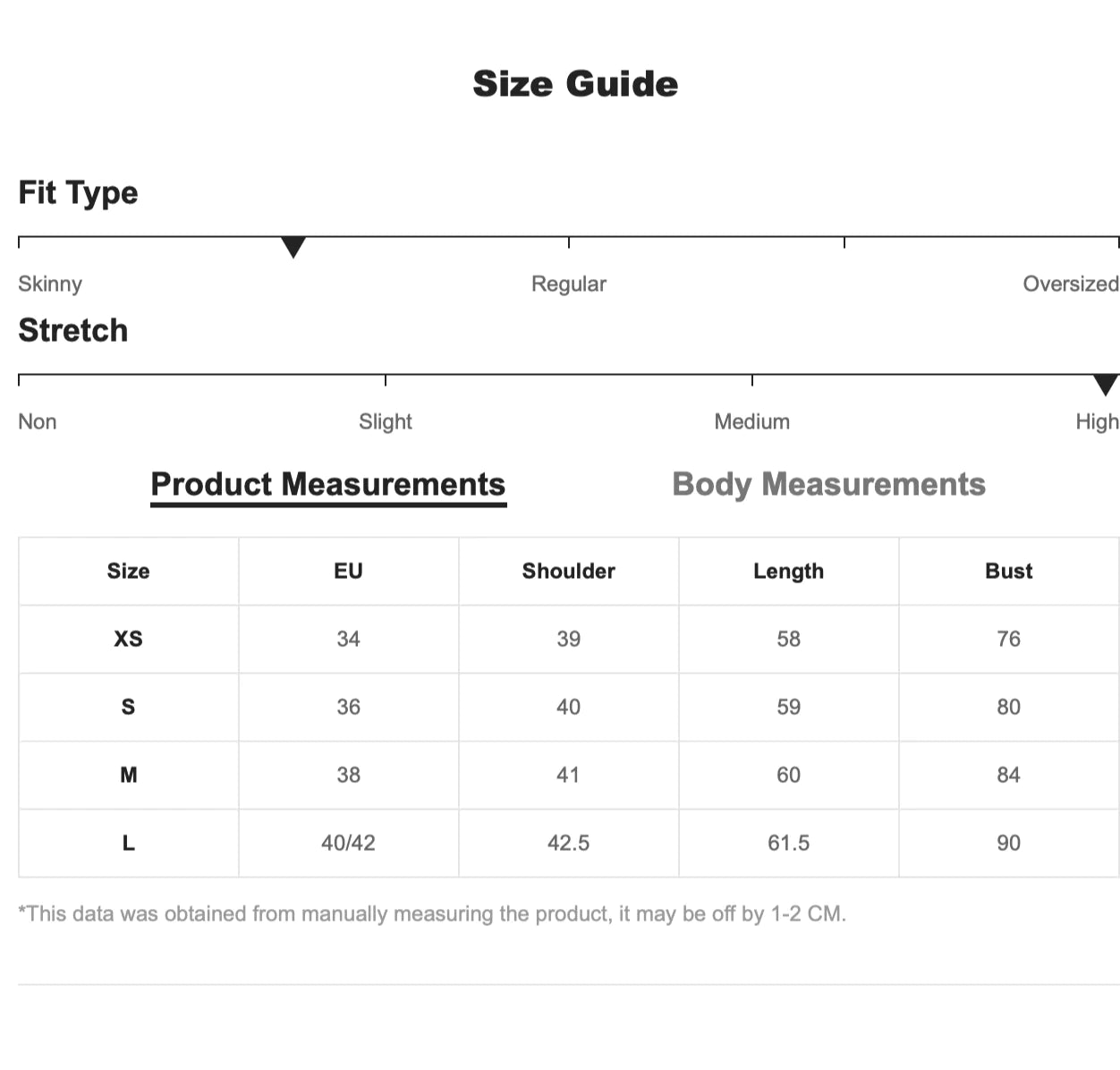Click the Fit Type triangle marker
1120x1070 pixels.
[293, 247]
